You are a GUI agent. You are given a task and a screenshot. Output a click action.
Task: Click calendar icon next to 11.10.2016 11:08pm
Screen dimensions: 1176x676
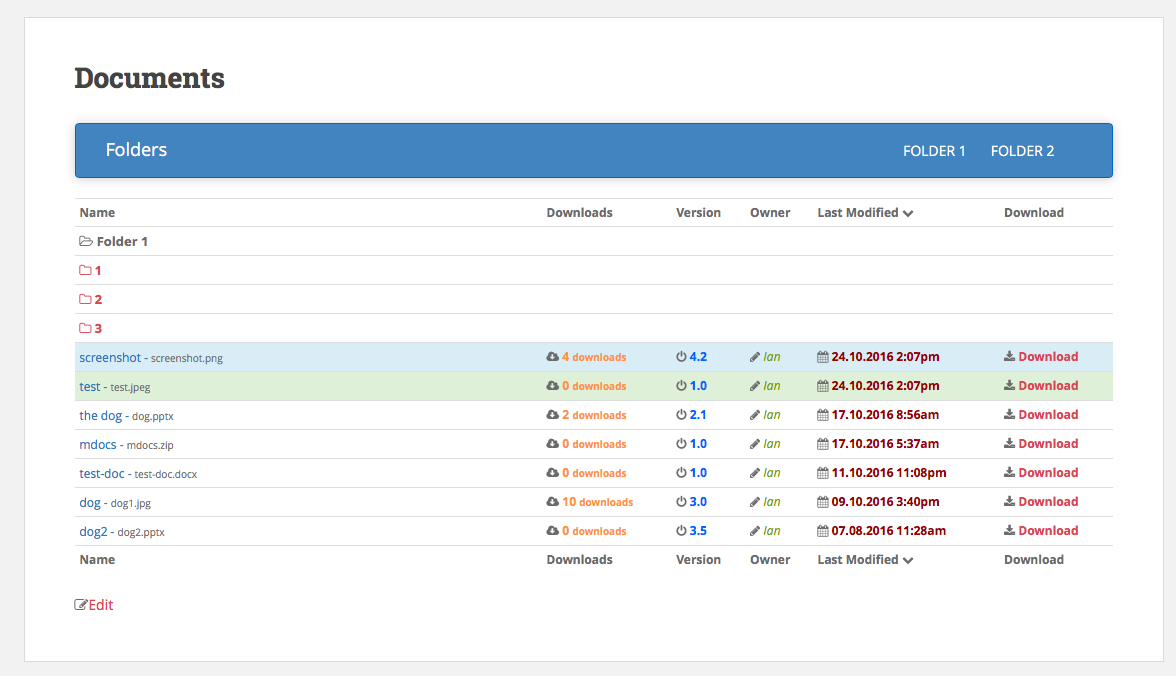[823, 473]
